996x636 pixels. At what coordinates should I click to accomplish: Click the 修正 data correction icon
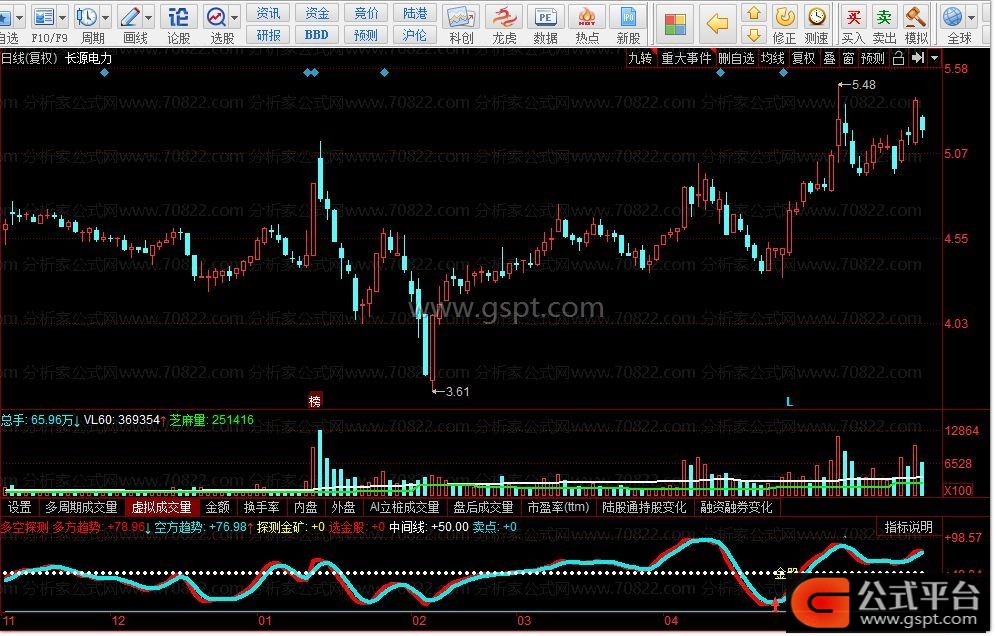[785, 17]
